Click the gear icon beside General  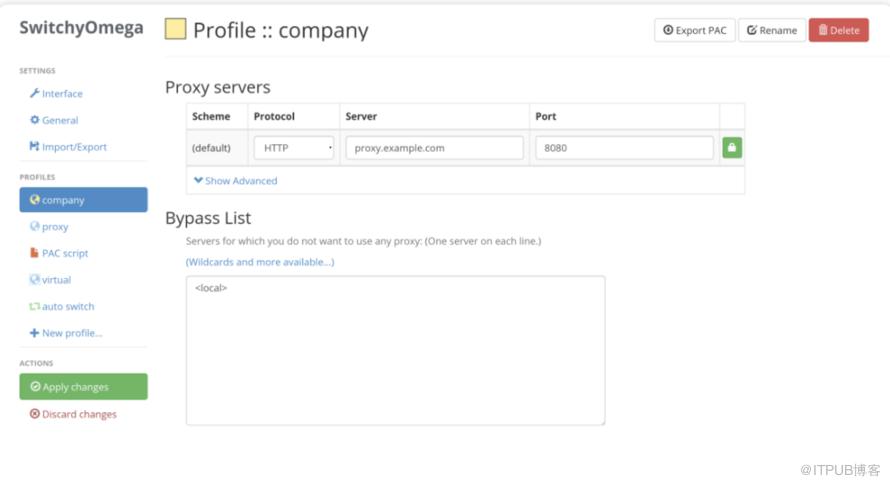click(x=35, y=120)
